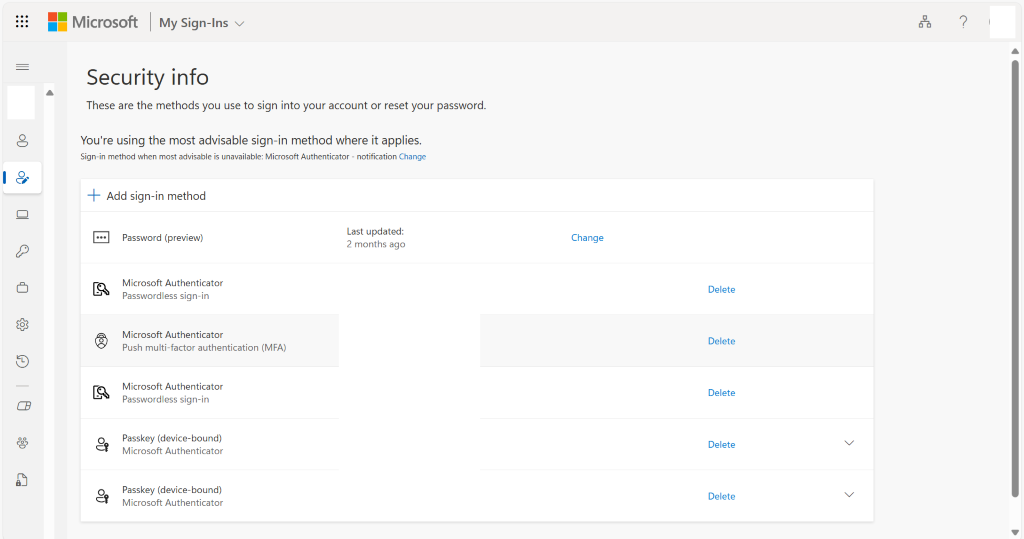This screenshot has width=1024, height=539.
Task: Click the page vertical scrollbar thumb
Action: [1015, 279]
